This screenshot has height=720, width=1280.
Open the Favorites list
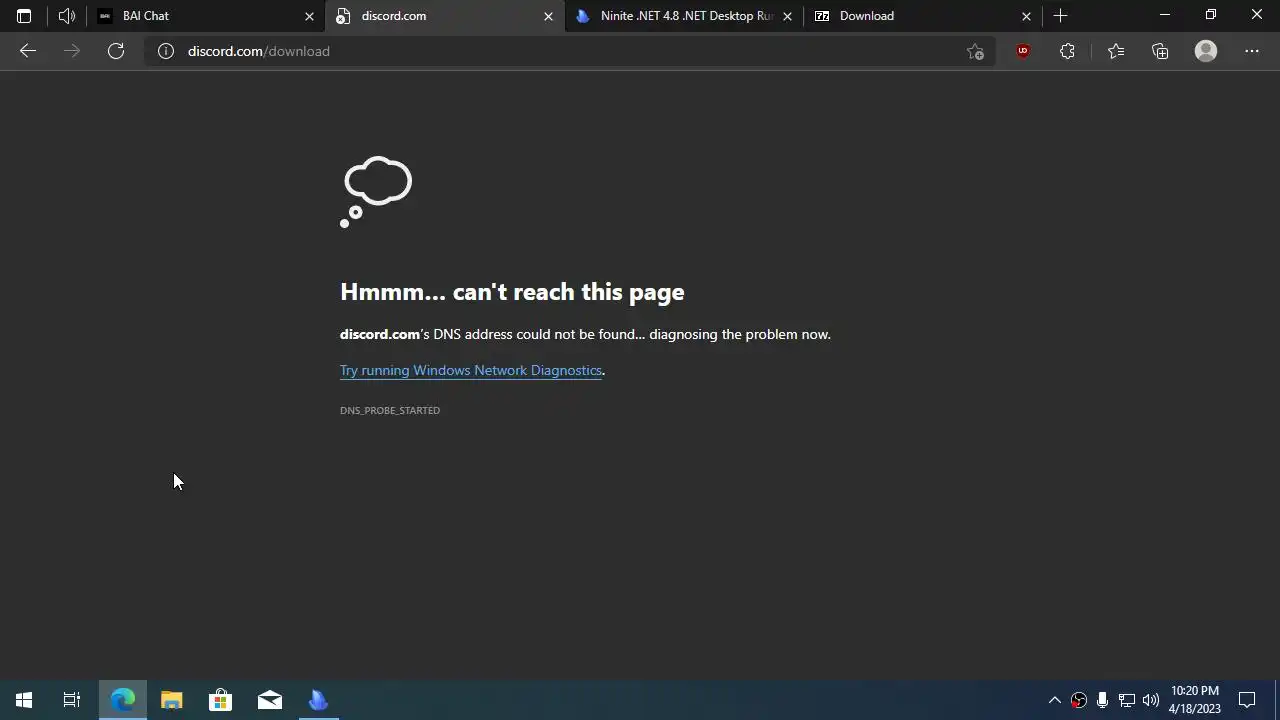point(1116,51)
